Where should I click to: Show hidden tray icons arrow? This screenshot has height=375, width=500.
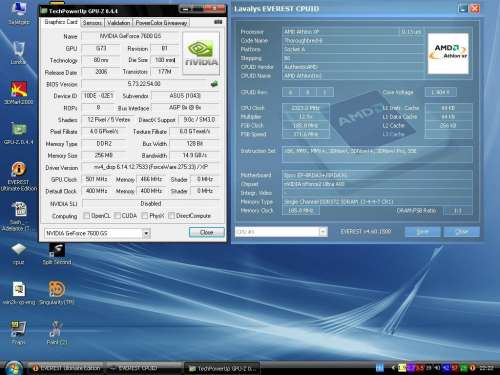tap(393, 368)
